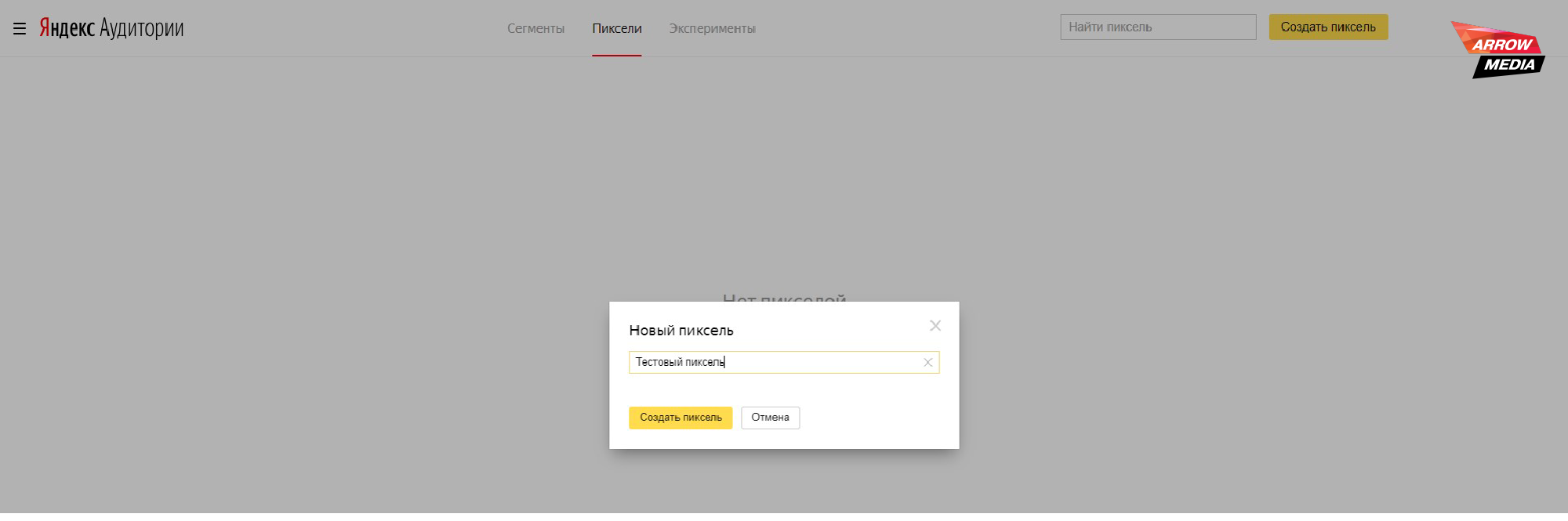Click the Новый пиксель dialog title
This screenshot has height=521, width=1568.
click(681, 331)
